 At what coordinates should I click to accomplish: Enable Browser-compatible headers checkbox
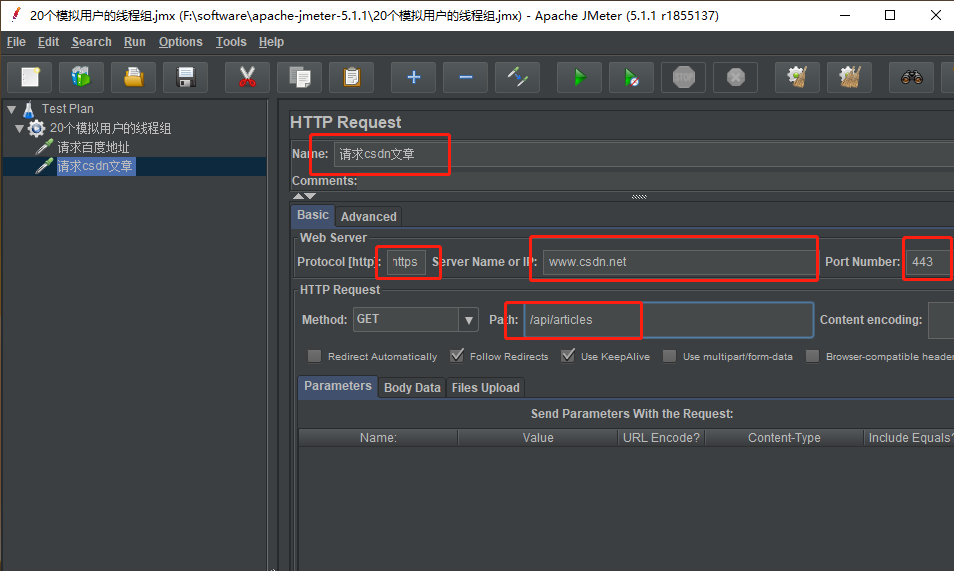[812, 356]
